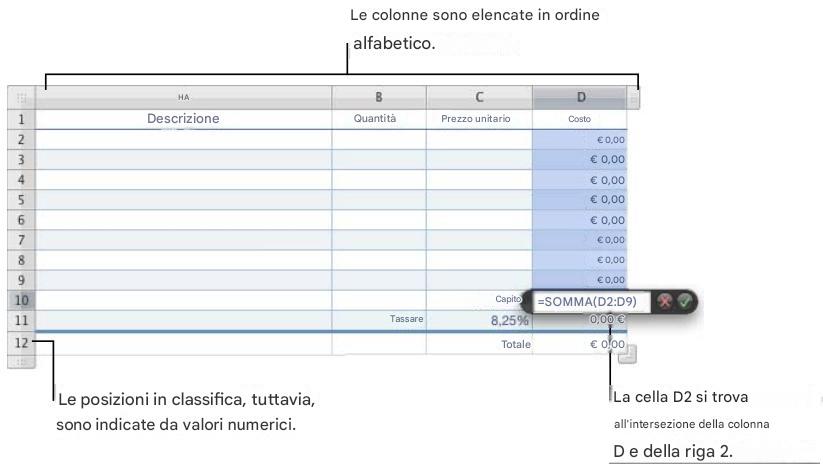Click the 0,00 € cell in row 11
823x464 pixels.
tap(579, 320)
